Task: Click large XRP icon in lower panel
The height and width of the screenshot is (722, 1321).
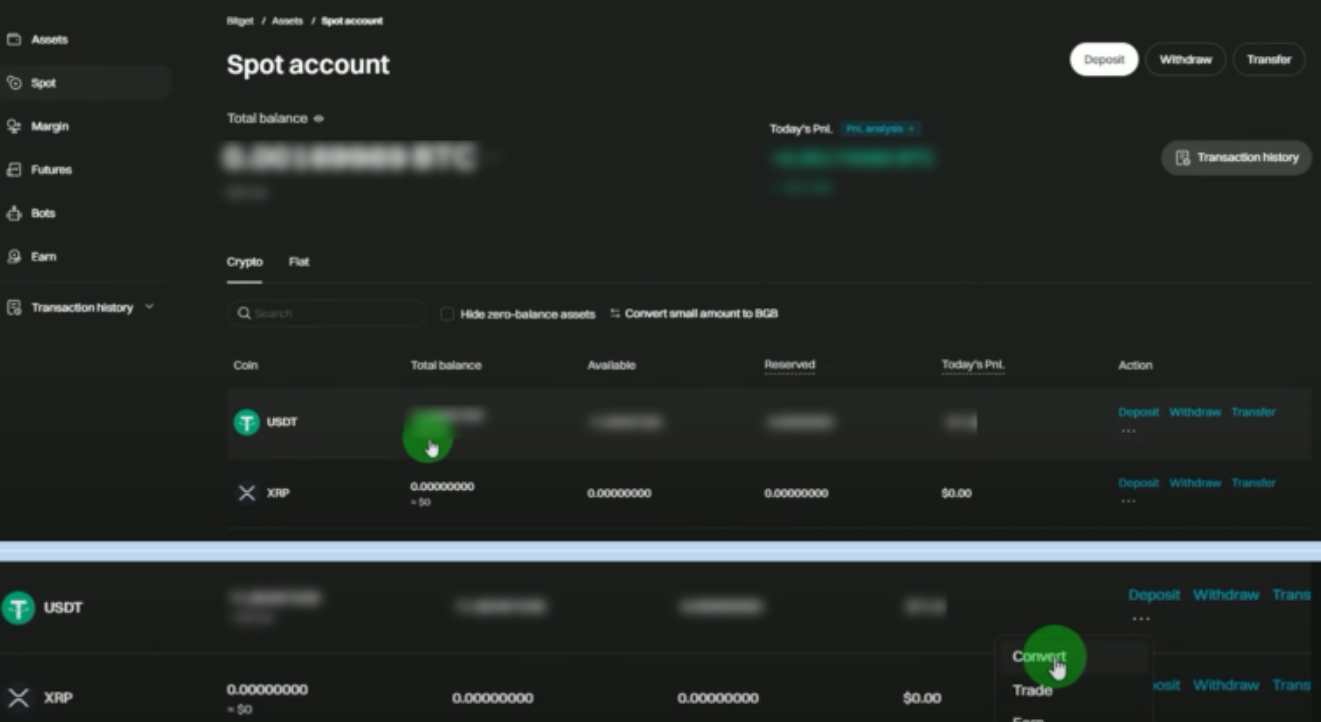Action: (18, 697)
